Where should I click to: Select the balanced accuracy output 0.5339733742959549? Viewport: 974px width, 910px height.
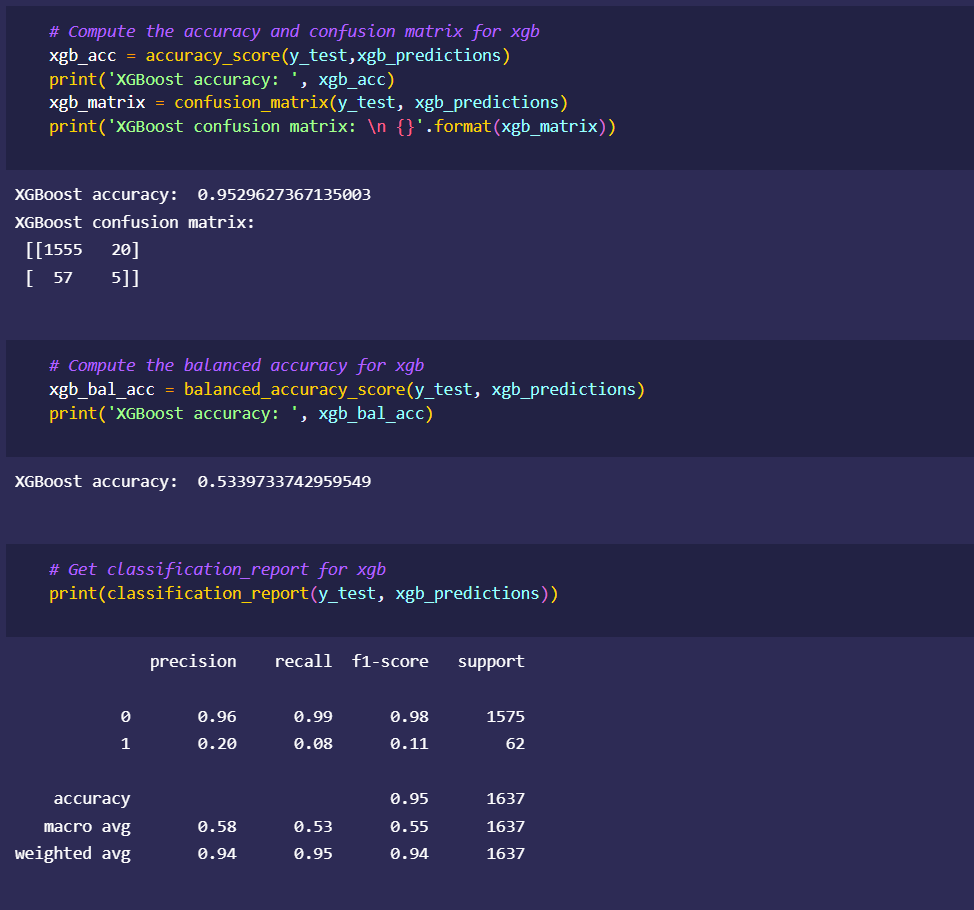pyautogui.click(x=284, y=481)
